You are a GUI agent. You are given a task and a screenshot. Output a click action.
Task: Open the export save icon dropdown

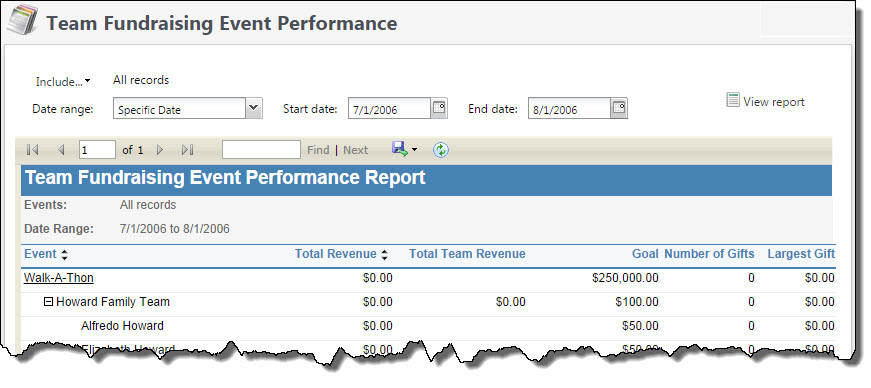point(405,149)
